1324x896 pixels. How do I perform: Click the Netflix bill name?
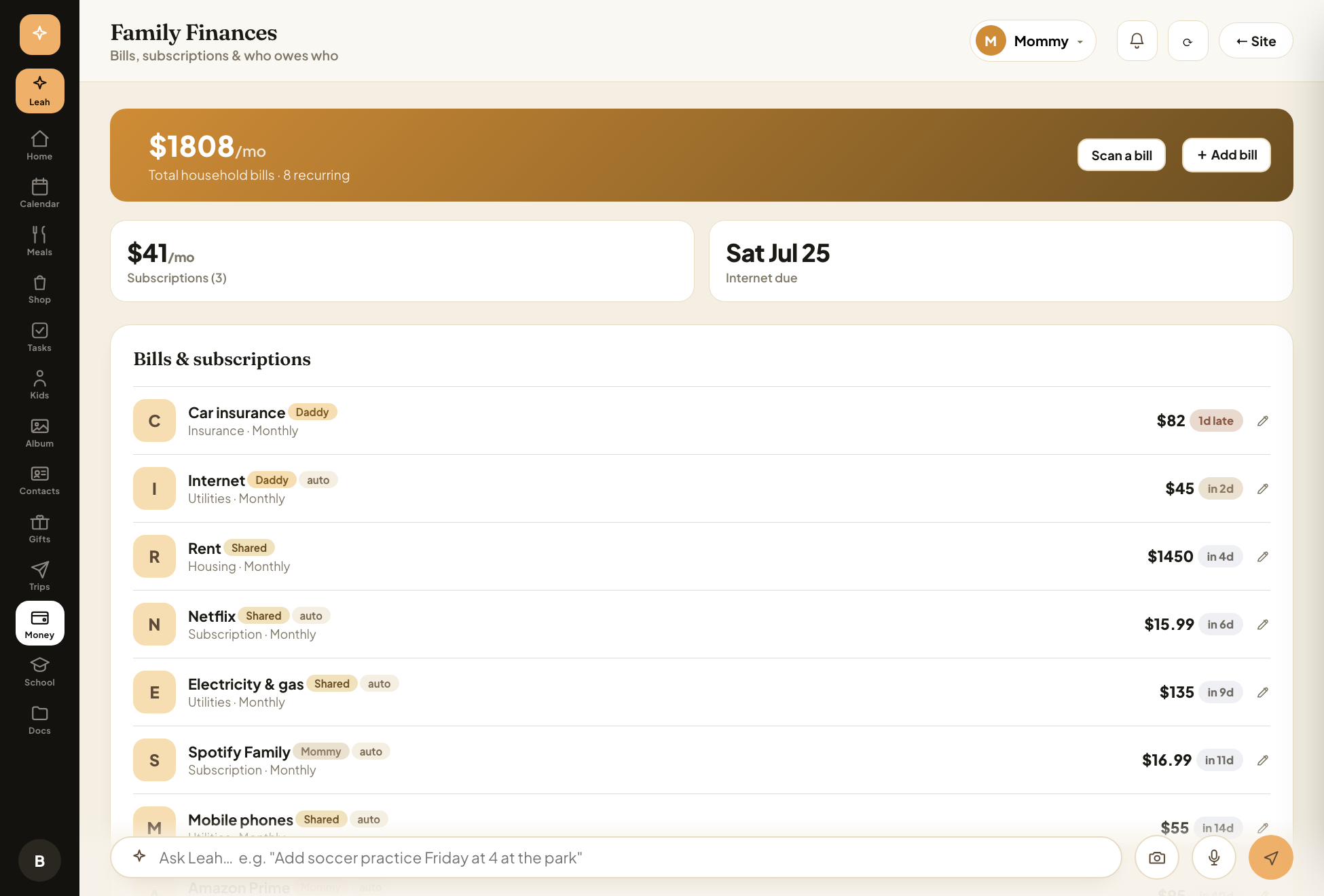pyautogui.click(x=212, y=616)
